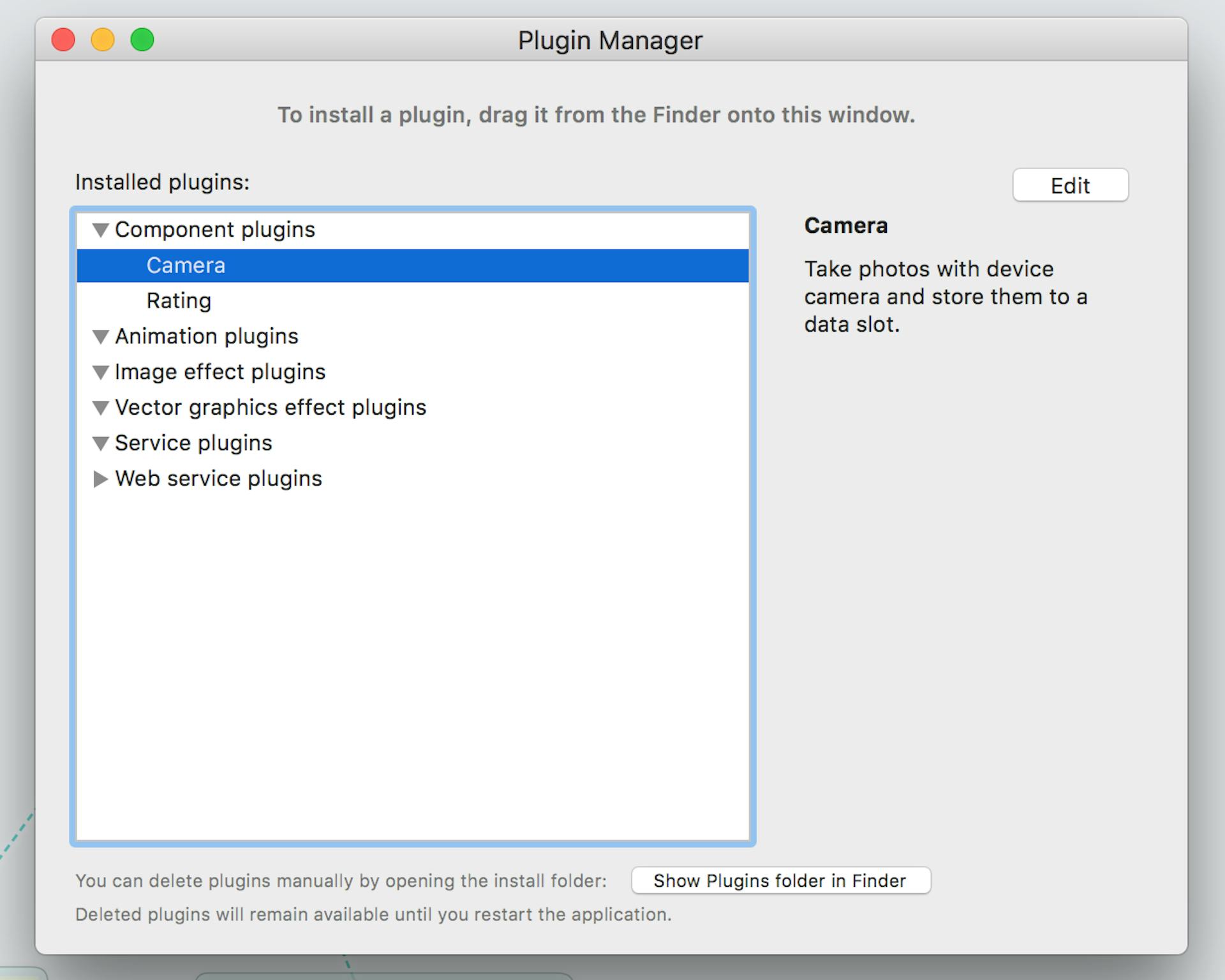The width and height of the screenshot is (1225, 980).
Task: Zoom the Plugin Manager window
Action: click(x=142, y=40)
